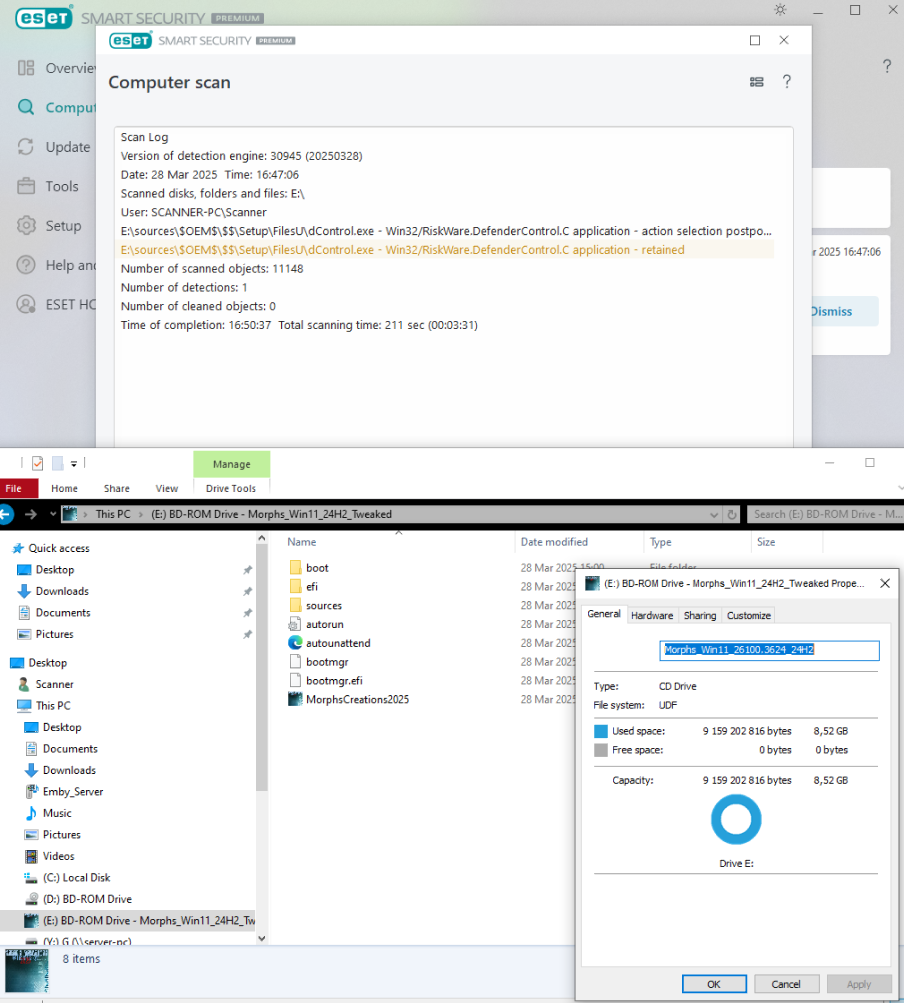Click the drive label field in Properties
The image size is (904, 1003).
pos(770,650)
